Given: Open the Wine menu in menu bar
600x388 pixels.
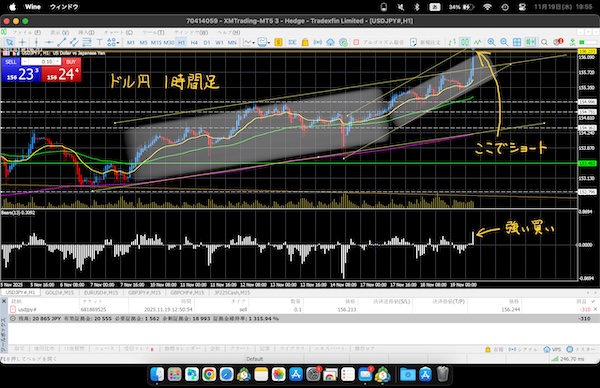Looking at the screenshot, I should pos(33,7).
